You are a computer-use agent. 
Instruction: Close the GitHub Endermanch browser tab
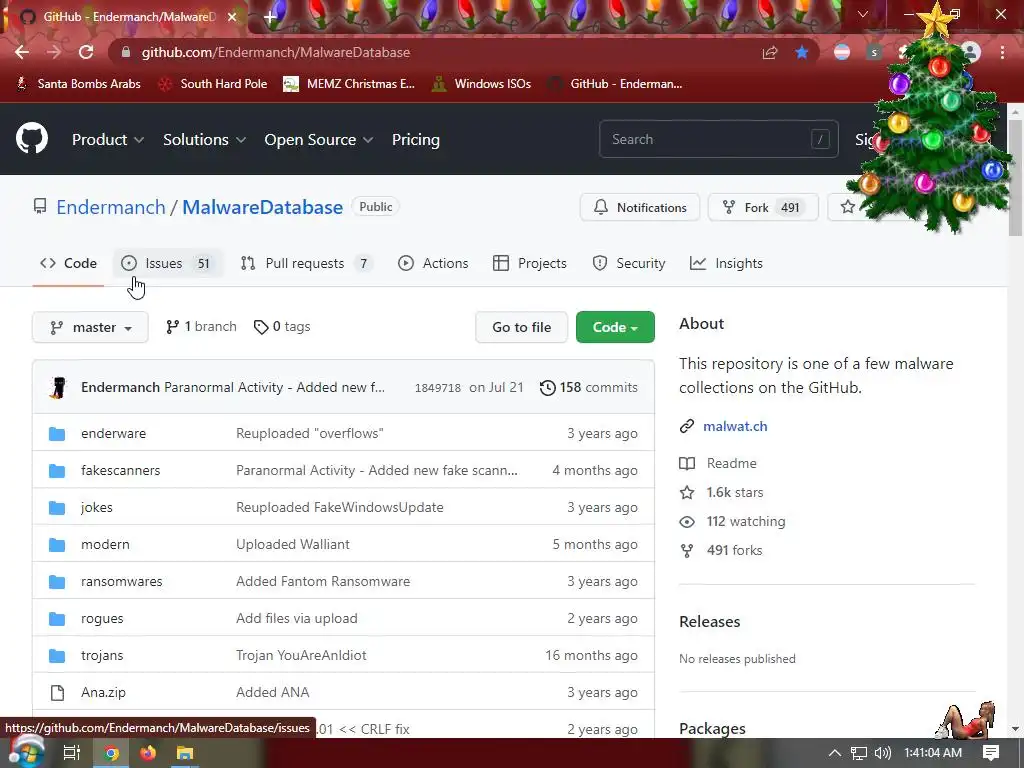232,17
